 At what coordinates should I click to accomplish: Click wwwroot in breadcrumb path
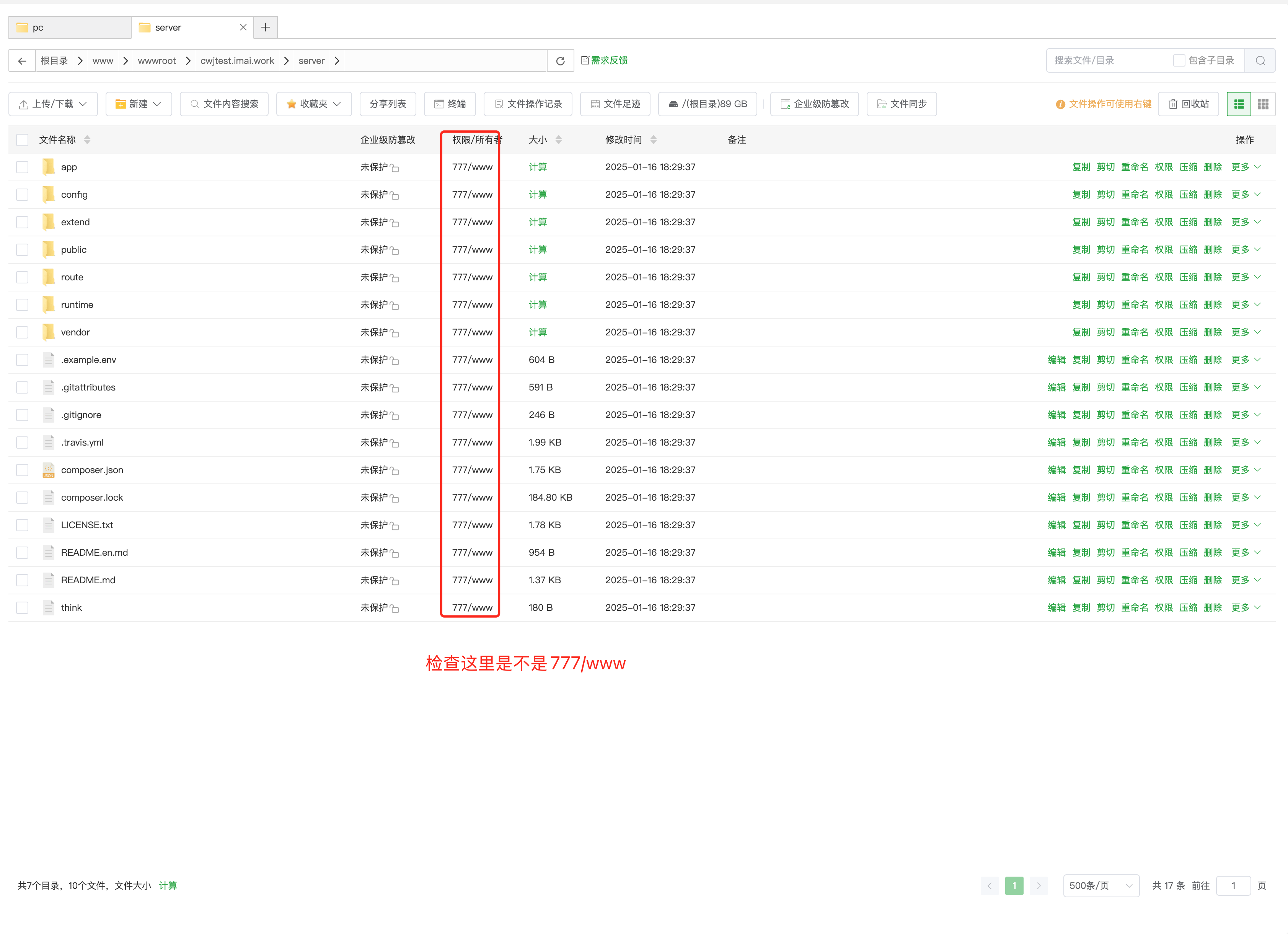click(x=157, y=61)
